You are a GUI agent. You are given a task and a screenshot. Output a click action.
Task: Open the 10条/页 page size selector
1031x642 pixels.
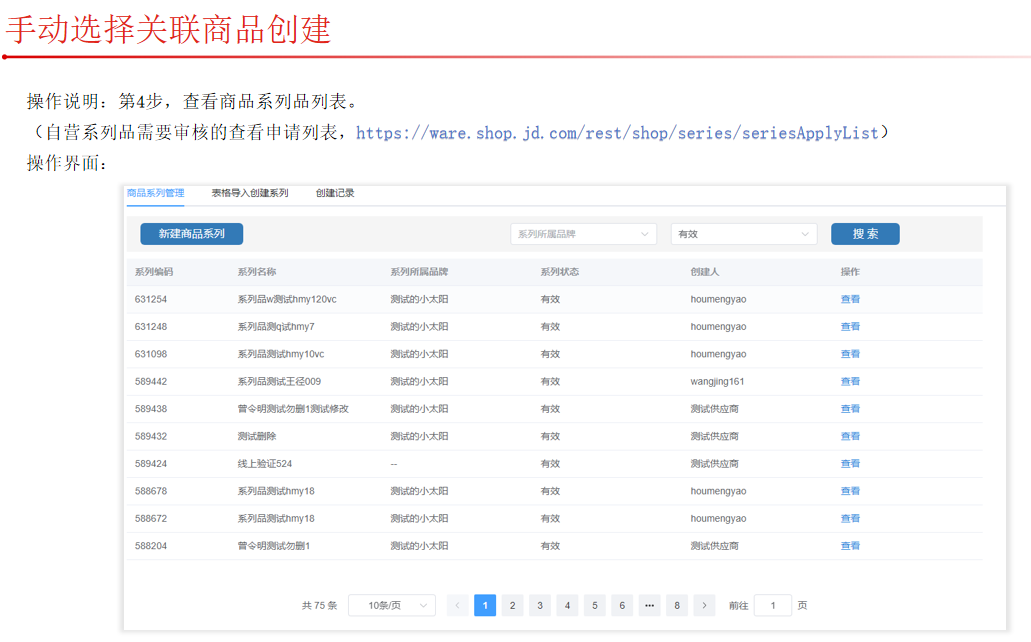391,605
